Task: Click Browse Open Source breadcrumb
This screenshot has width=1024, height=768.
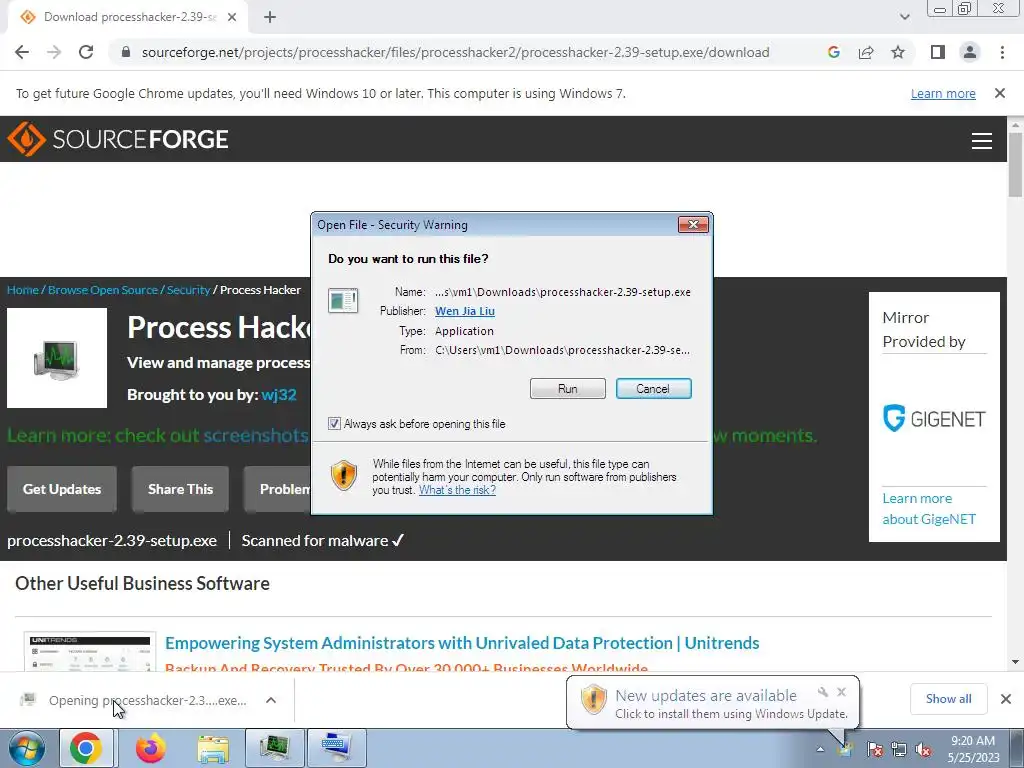Action: tap(103, 290)
